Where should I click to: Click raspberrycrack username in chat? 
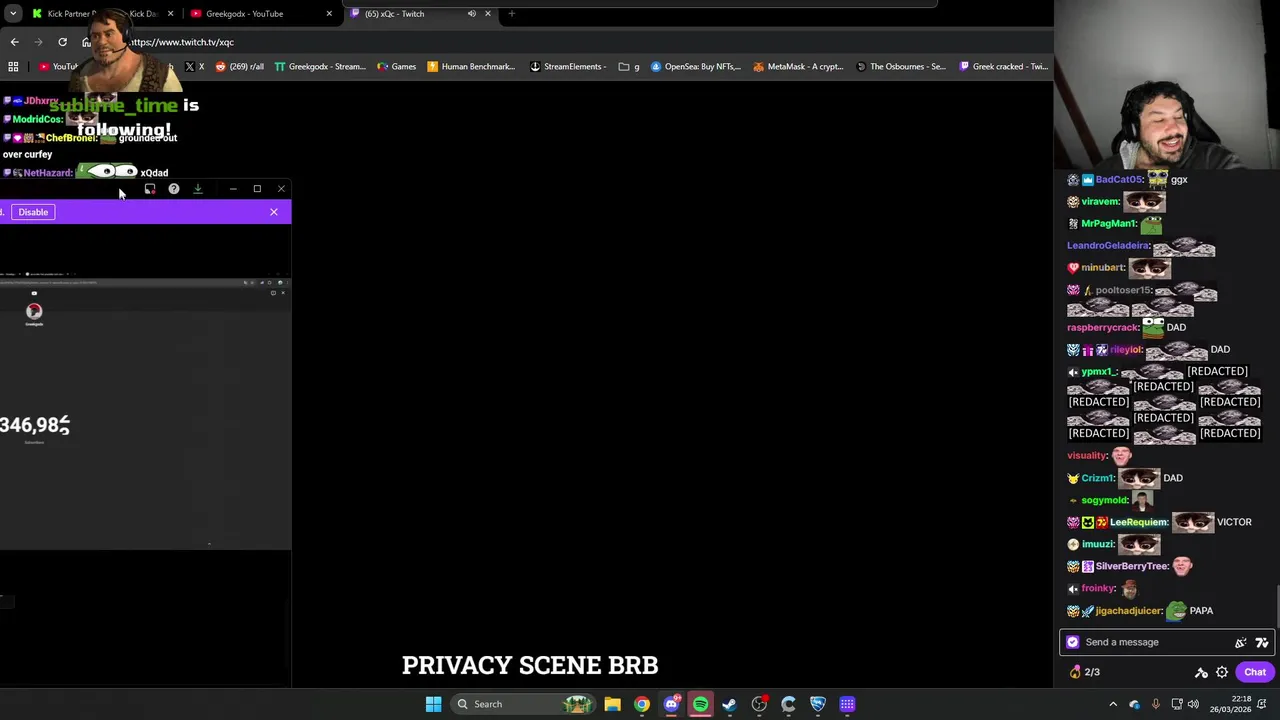[1103, 328]
